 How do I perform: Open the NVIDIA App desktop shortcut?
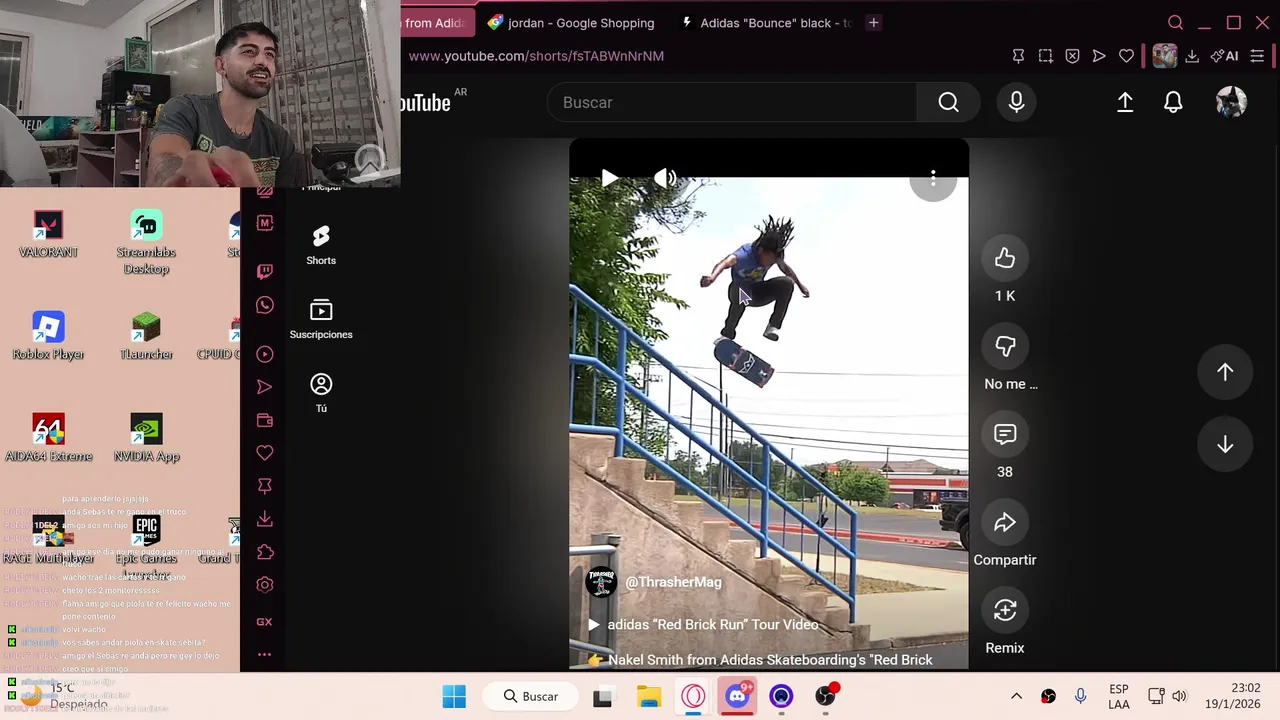[x=146, y=438]
